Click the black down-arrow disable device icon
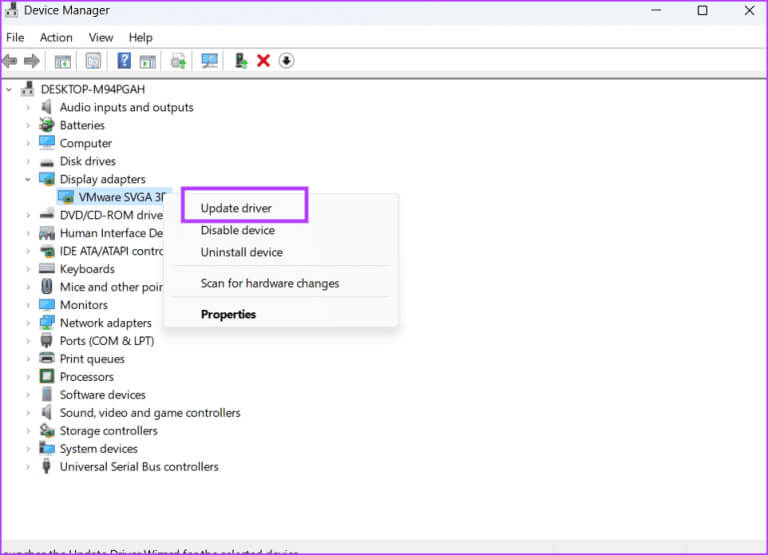The width and height of the screenshot is (768, 555). point(287,61)
